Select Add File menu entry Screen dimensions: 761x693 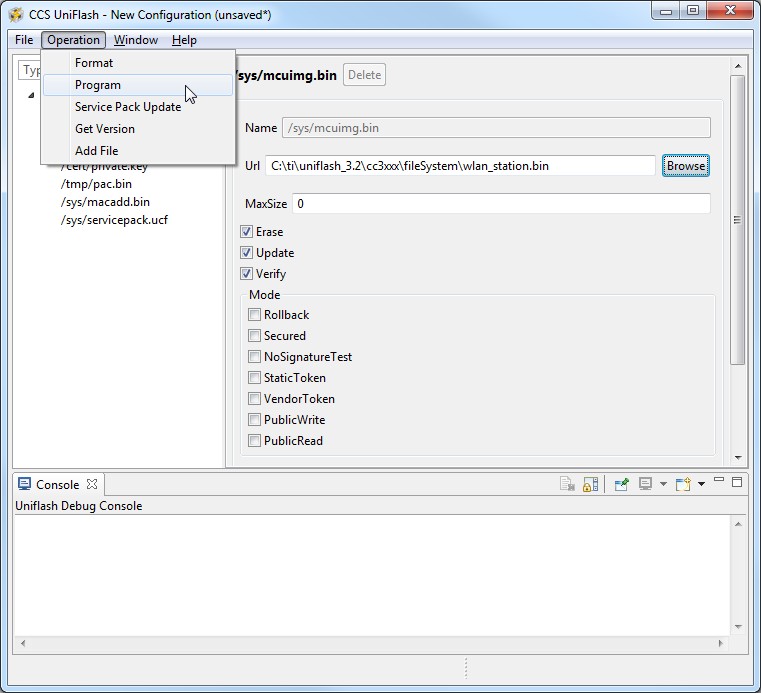click(x=138, y=150)
